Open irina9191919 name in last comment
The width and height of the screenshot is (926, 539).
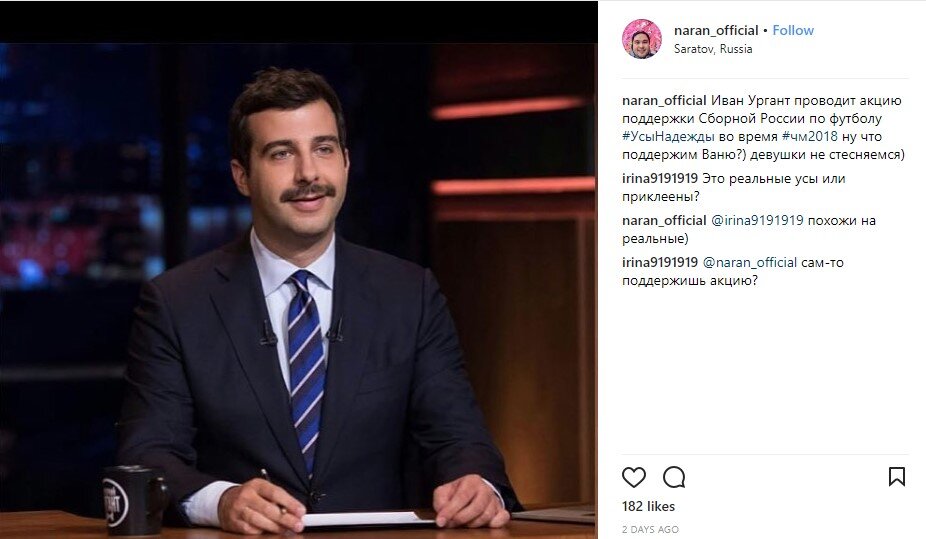[660, 262]
